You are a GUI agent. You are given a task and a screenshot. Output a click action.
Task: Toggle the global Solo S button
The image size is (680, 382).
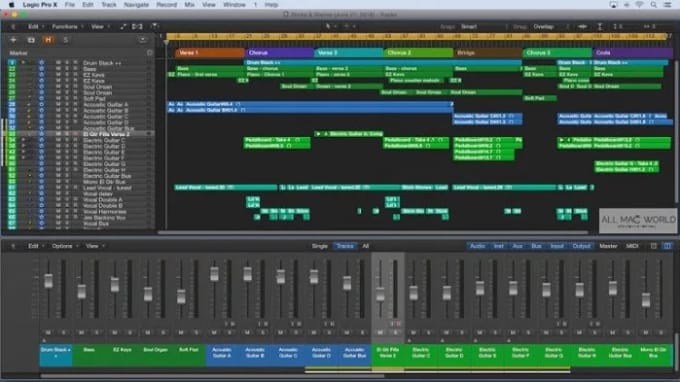[65, 40]
